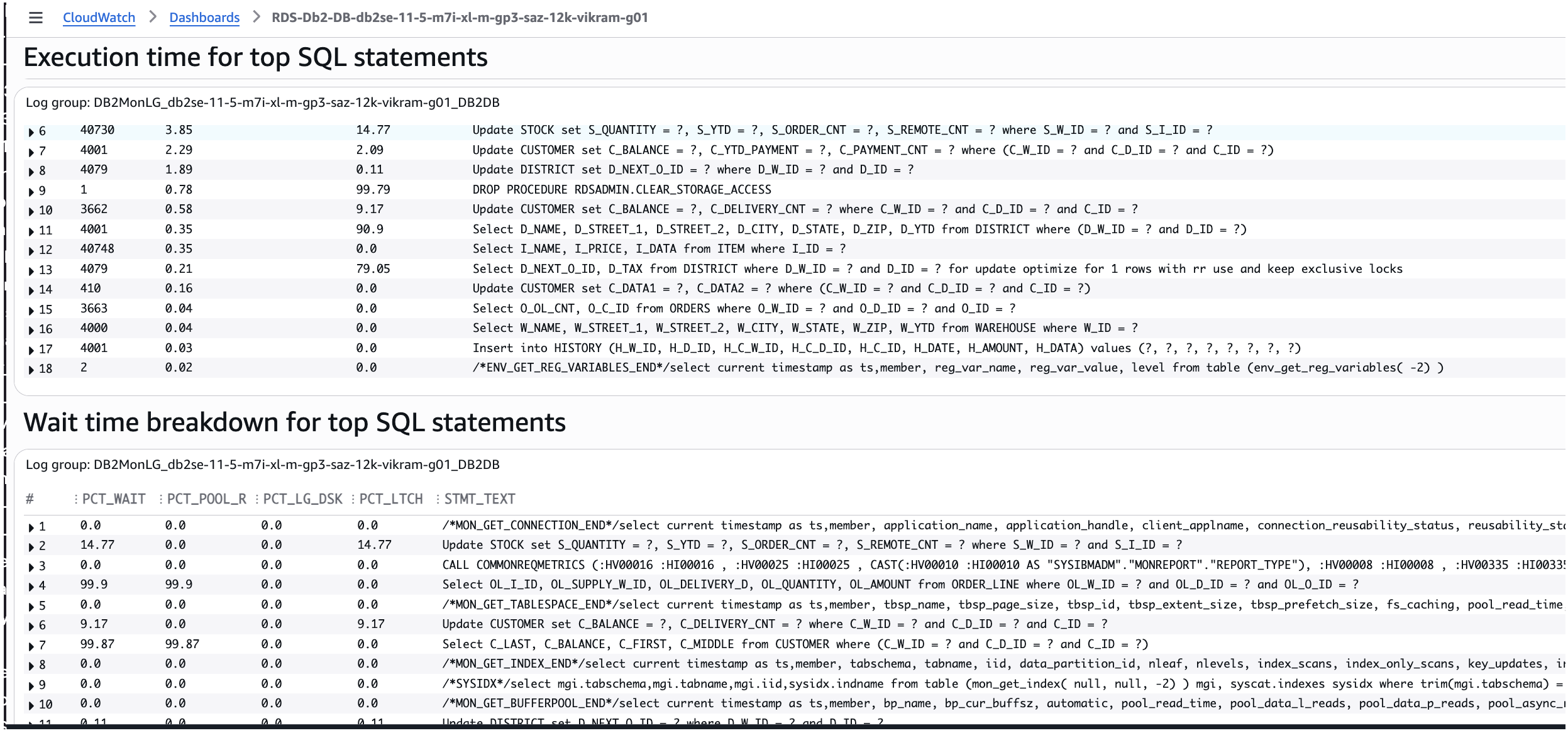The image size is (1568, 733).
Task: Click the PCT_LTCH column header
Action: point(391,499)
